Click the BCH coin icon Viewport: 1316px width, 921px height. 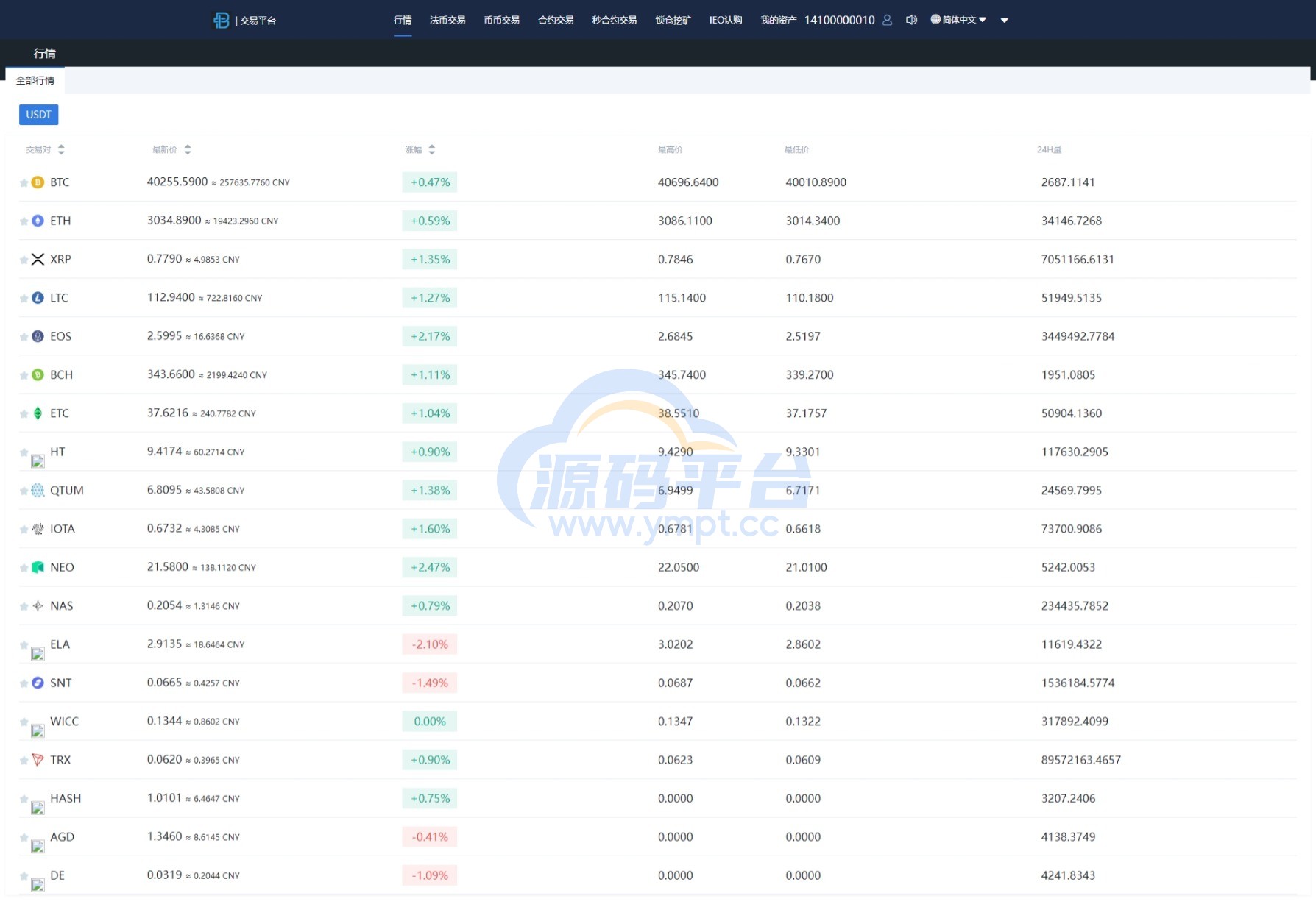[38, 374]
